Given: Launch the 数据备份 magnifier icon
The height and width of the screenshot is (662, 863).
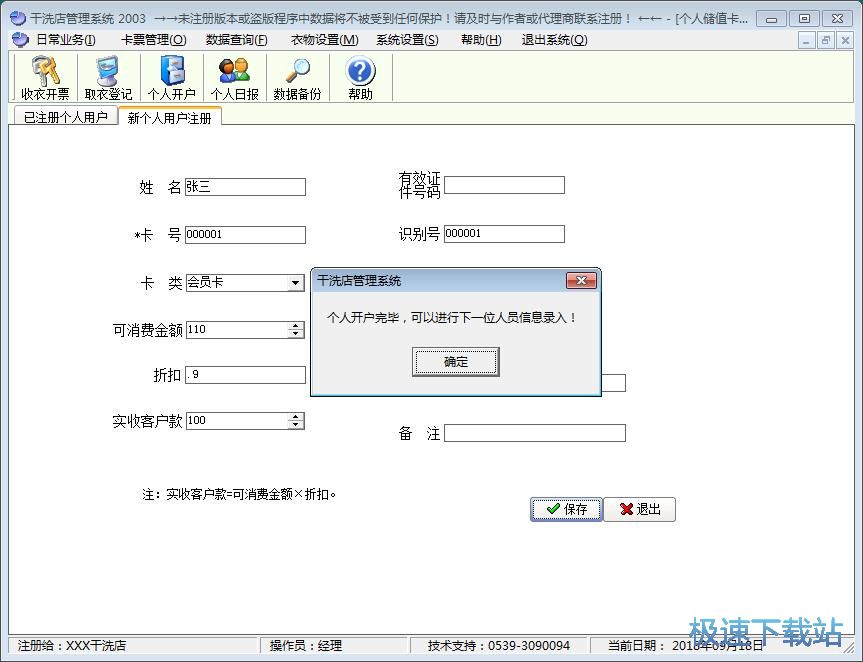Looking at the screenshot, I should 297,78.
